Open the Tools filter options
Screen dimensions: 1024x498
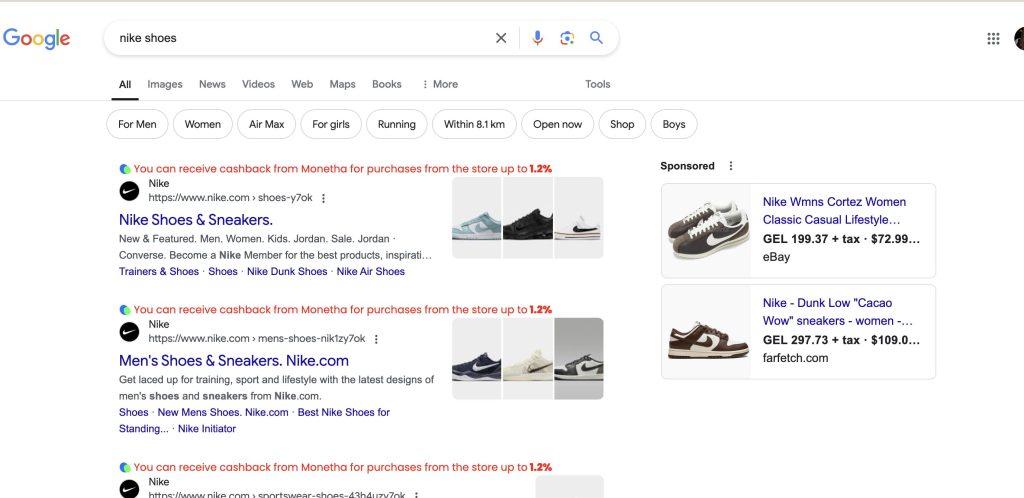[598, 84]
